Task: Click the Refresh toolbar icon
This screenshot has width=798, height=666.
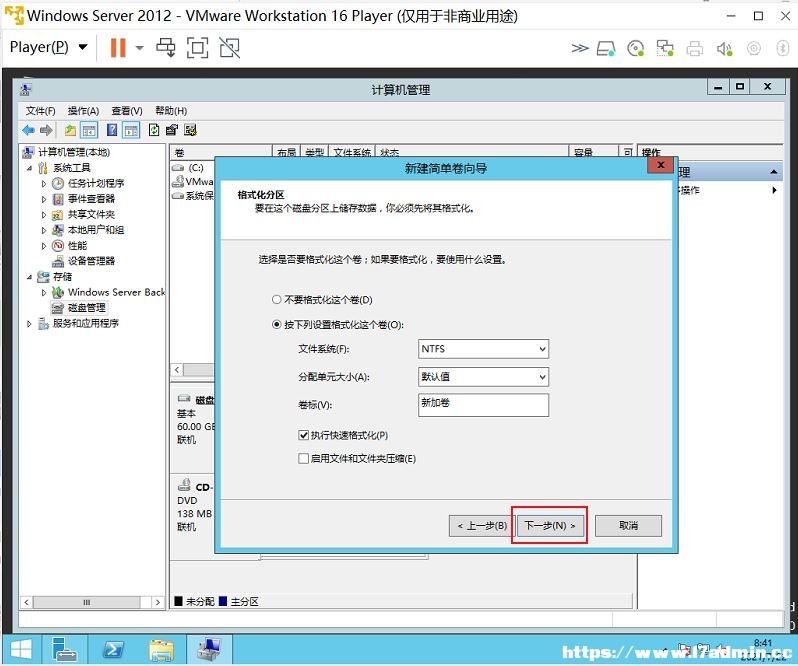Action: (154, 130)
